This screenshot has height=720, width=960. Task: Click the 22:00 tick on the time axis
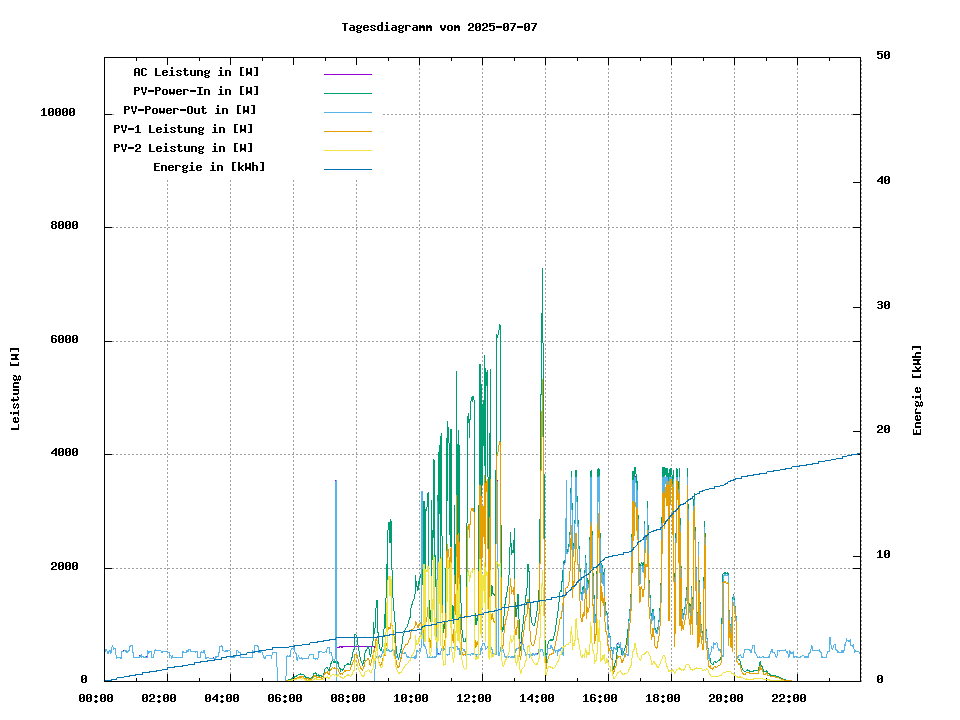pyautogui.click(x=789, y=698)
